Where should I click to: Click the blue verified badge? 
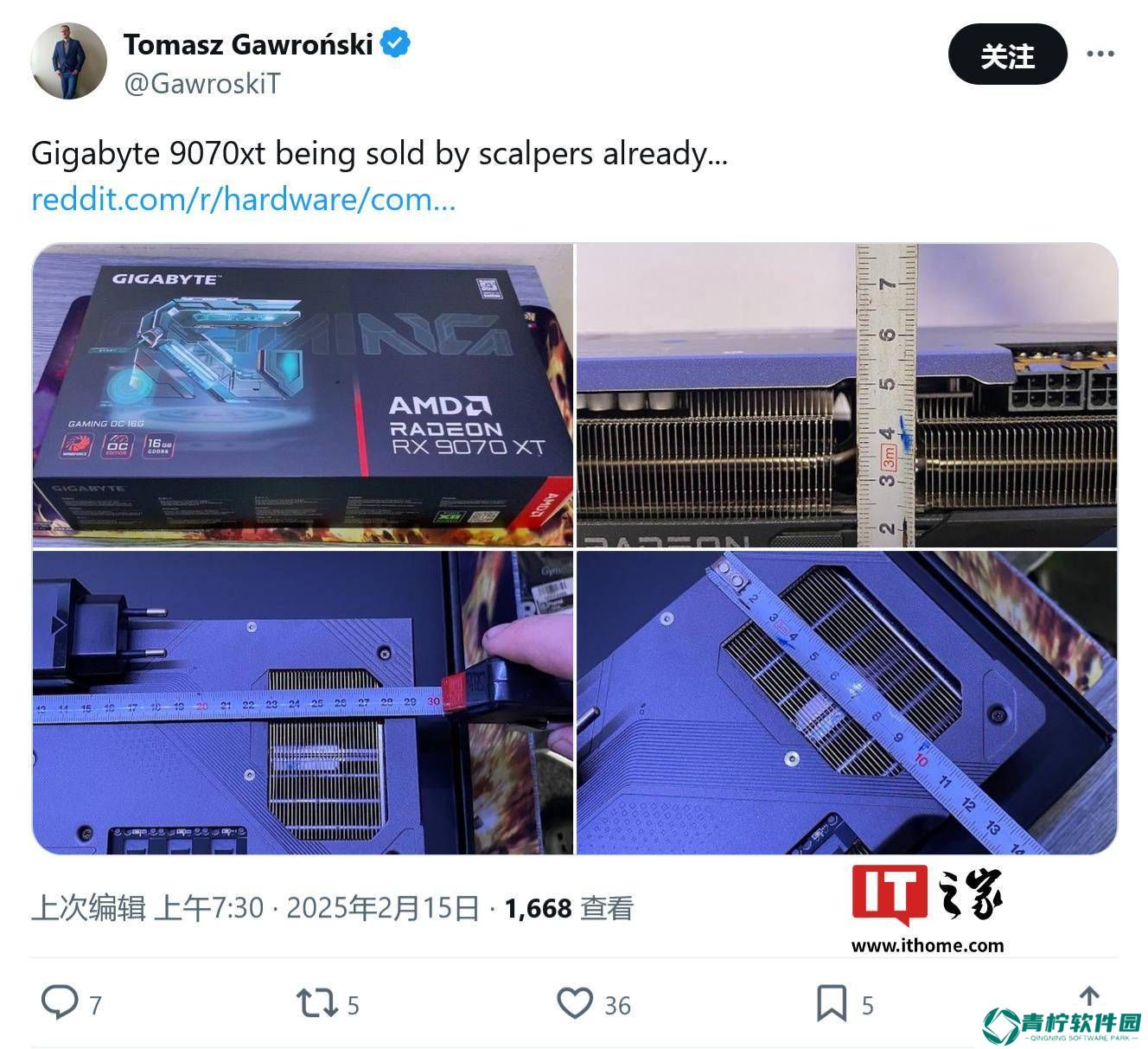point(395,43)
